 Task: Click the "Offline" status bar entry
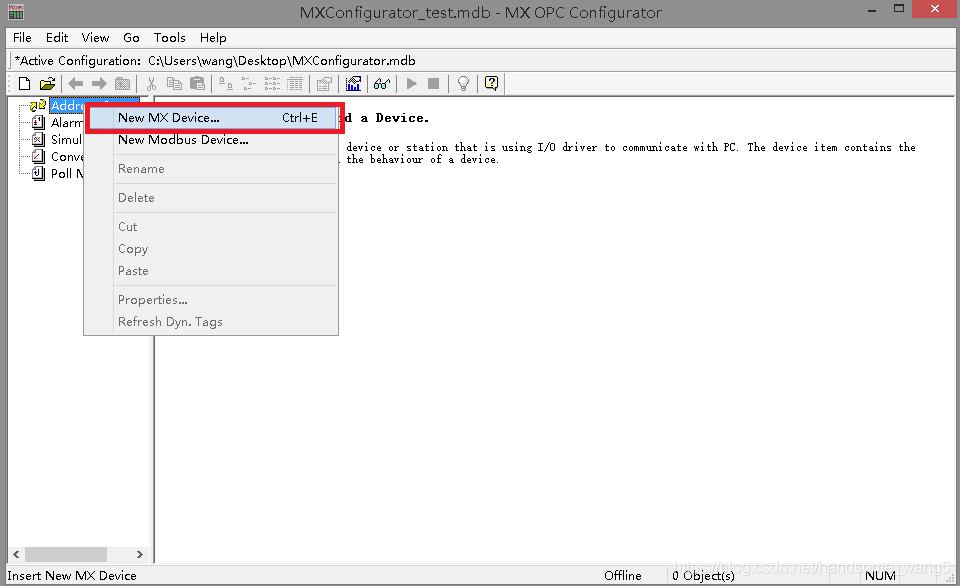pos(623,576)
